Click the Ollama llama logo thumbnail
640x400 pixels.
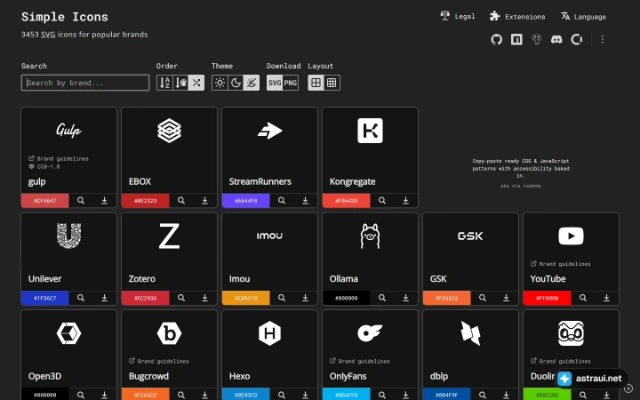click(x=370, y=236)
